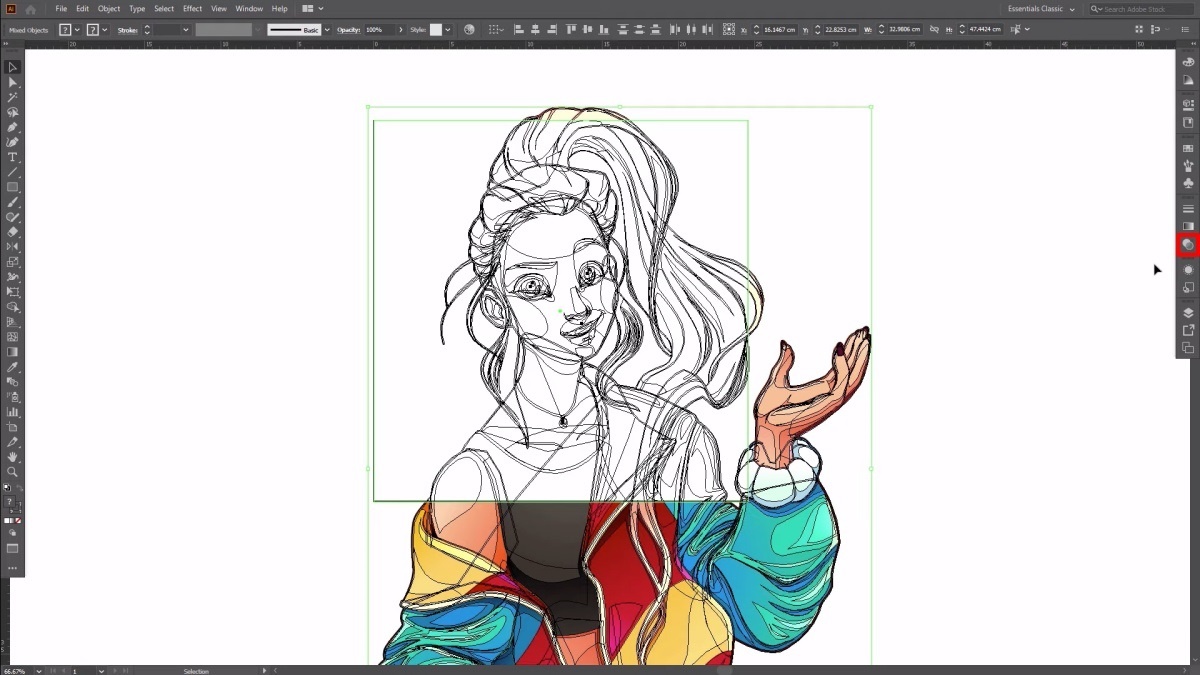The width and height of the screenshot is (1200, 675).
Task: Go to Illustrator Home screen icon
Action: (x=30, y=9)
